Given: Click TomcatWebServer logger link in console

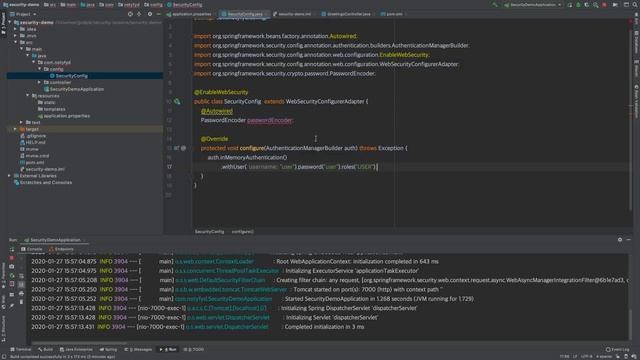Looking at the screenshot, I should (x=231, y=289).
